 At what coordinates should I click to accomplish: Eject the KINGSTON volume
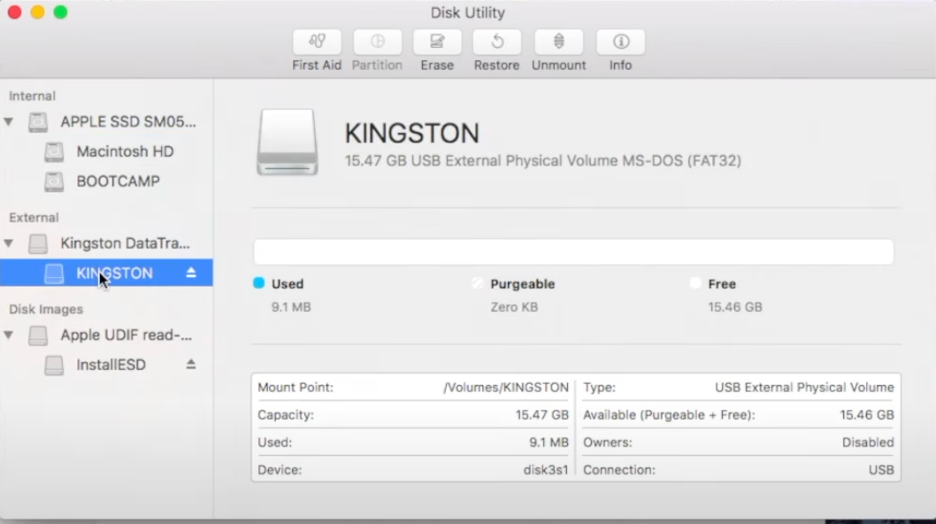(191, 273)
